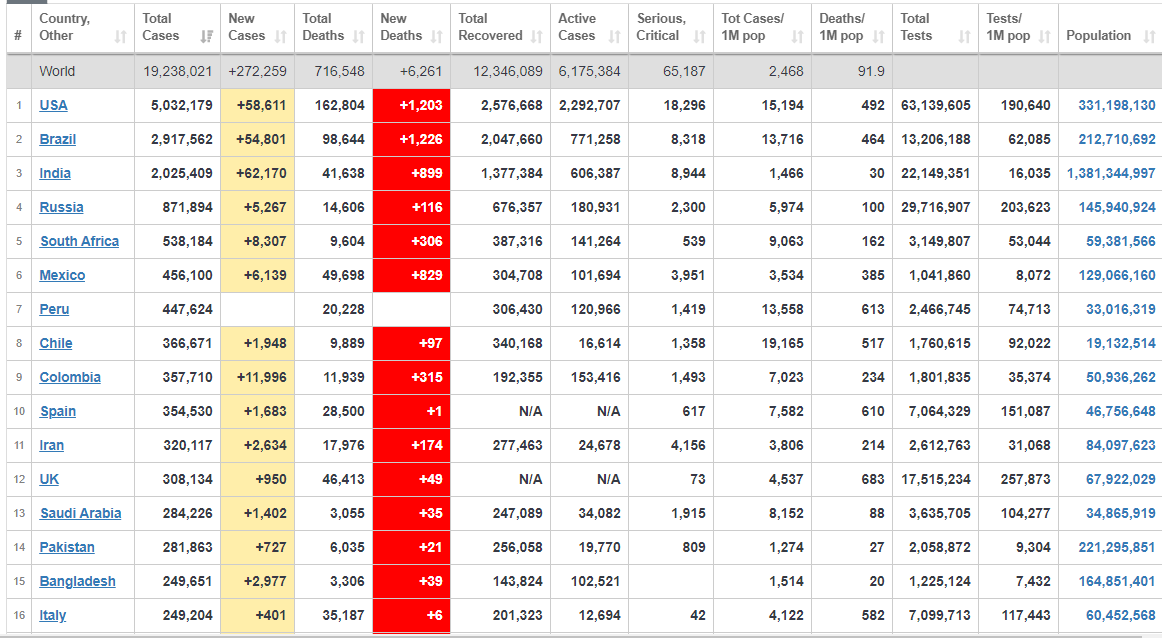
Task: Open the Iran country link
Action: pyautogui.click(x=52, y=446)
